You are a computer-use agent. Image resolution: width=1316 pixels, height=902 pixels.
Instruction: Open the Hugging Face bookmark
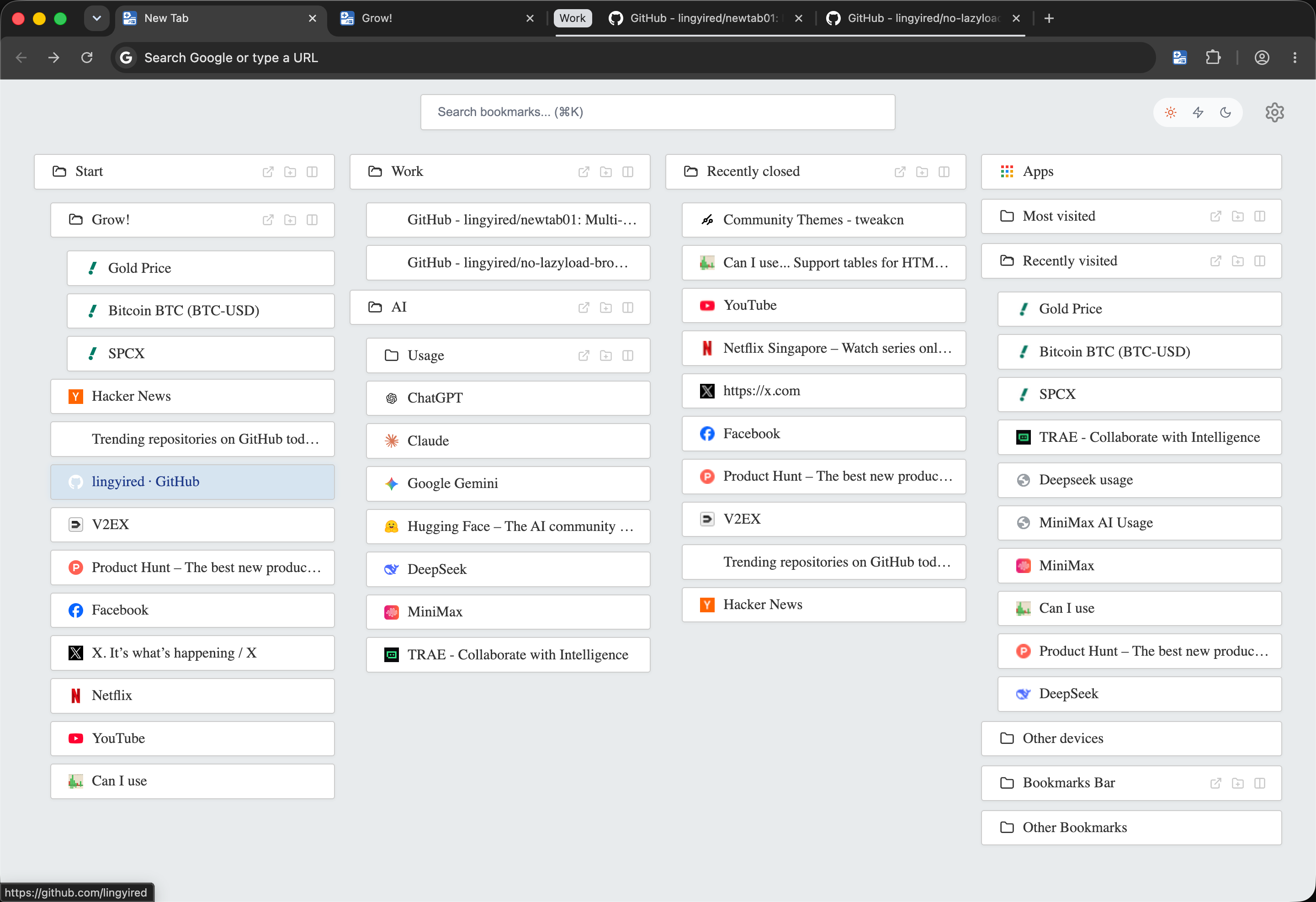(508, 526)
